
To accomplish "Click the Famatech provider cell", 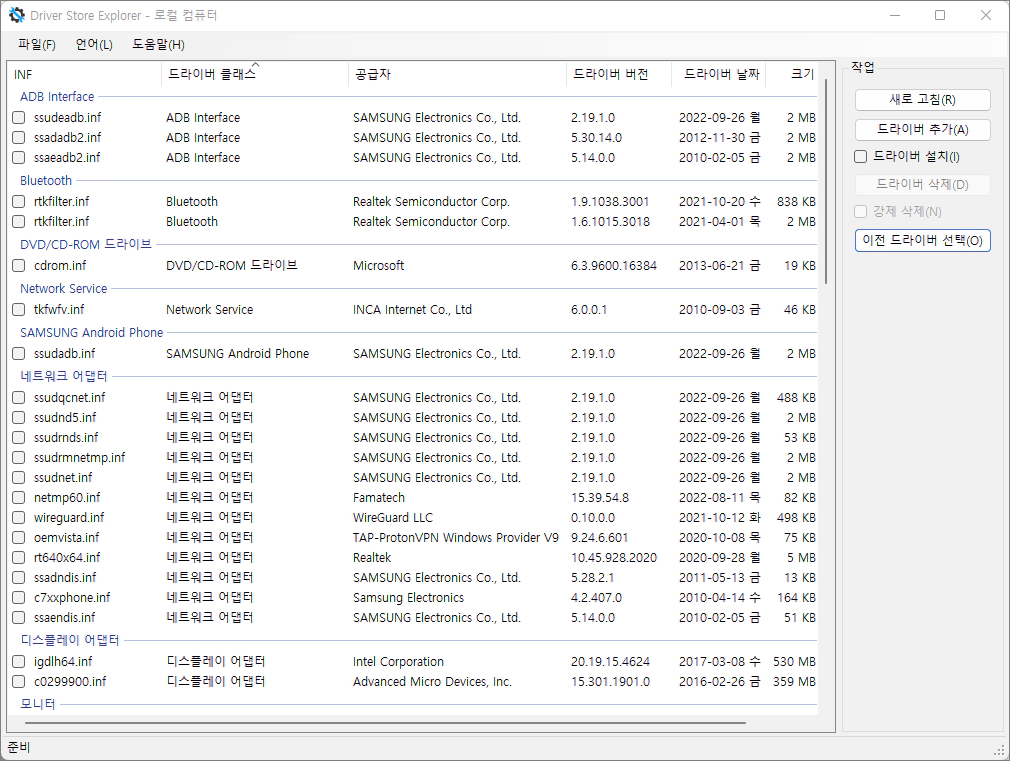I will click(x=379, y=497).
